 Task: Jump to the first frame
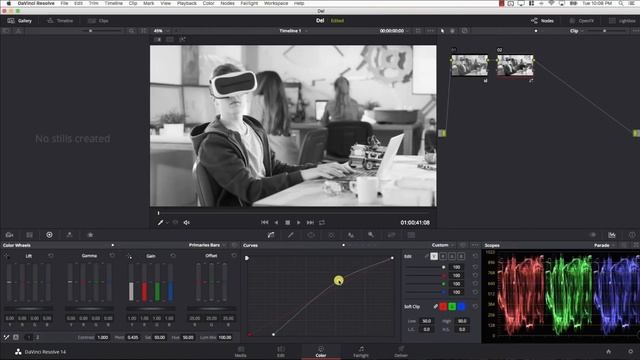click(x=264, y=222)
